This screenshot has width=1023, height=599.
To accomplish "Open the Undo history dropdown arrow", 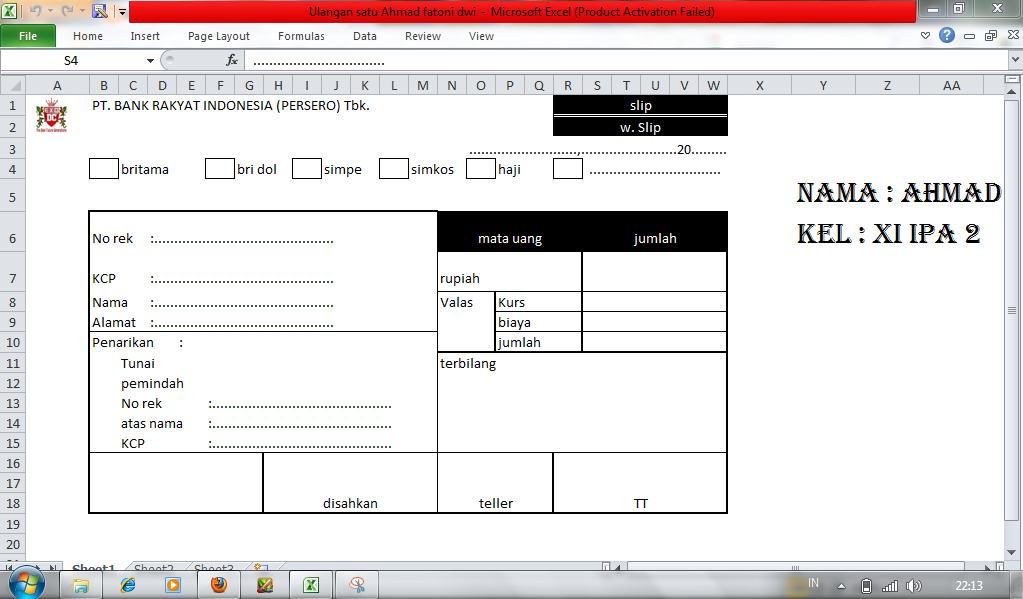I will pyautogui.click(x=50, y=11).
